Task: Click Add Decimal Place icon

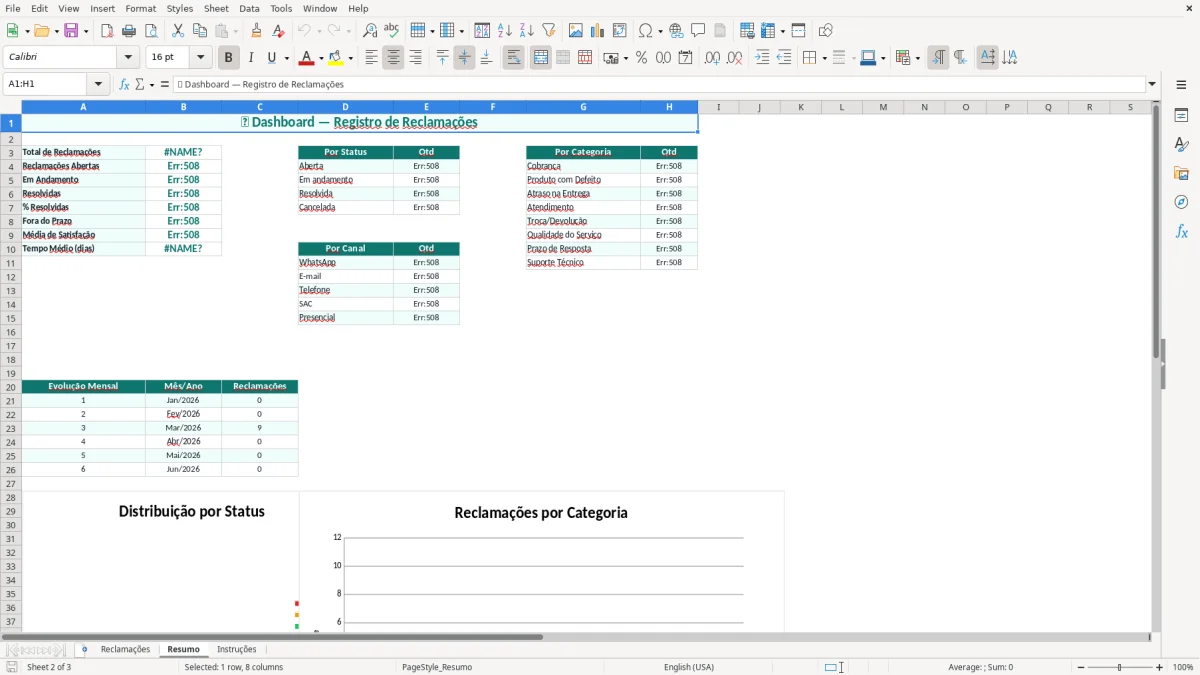Action: [713, 58]
